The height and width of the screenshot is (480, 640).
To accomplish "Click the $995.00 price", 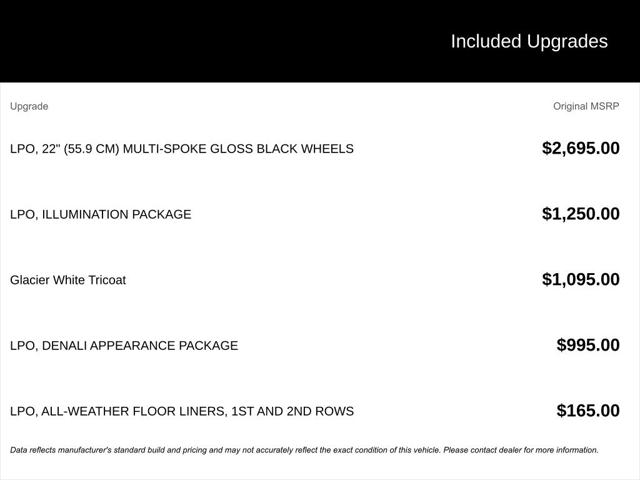I will (x=588, y=345).
